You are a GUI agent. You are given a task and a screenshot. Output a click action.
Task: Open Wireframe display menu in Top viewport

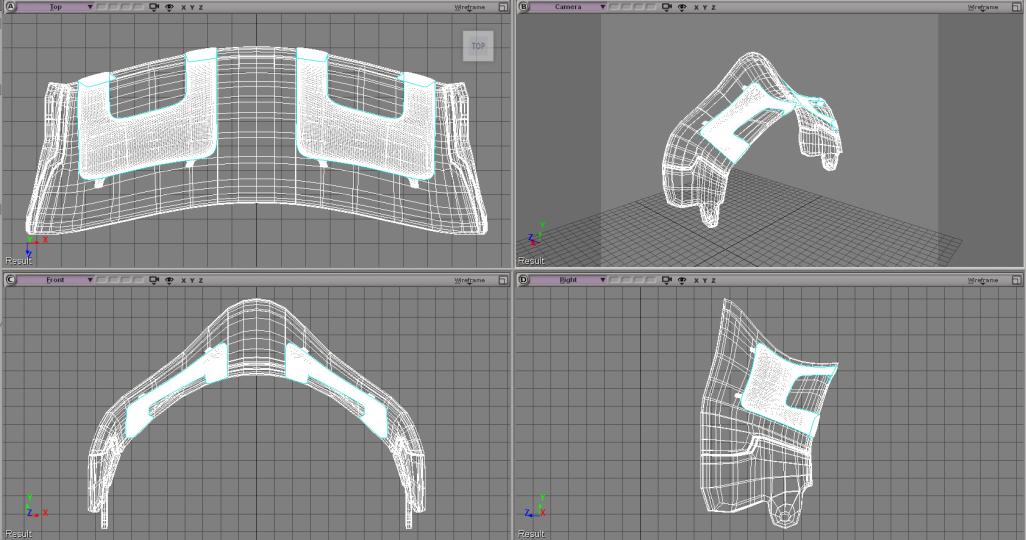pyautogui.click(x=469, y=7)
